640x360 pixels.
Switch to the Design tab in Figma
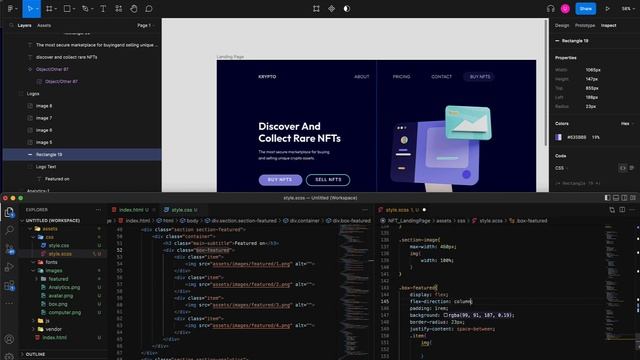(562, 25)
